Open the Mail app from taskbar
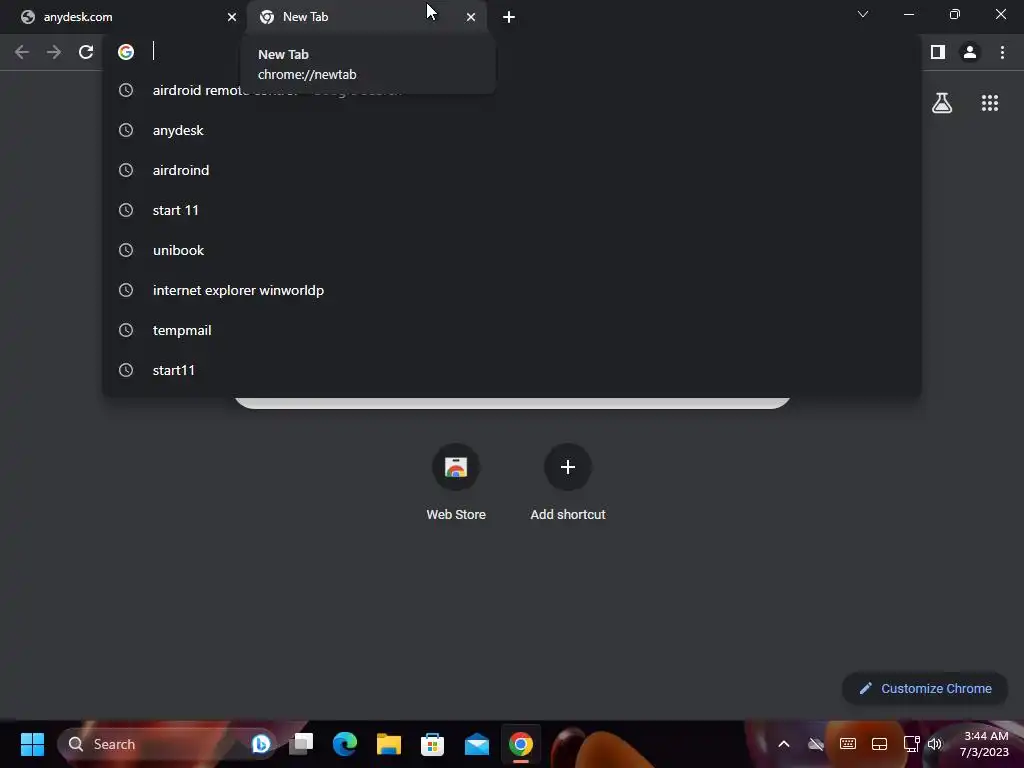The image size is (1024, 768). click(477, 744)
